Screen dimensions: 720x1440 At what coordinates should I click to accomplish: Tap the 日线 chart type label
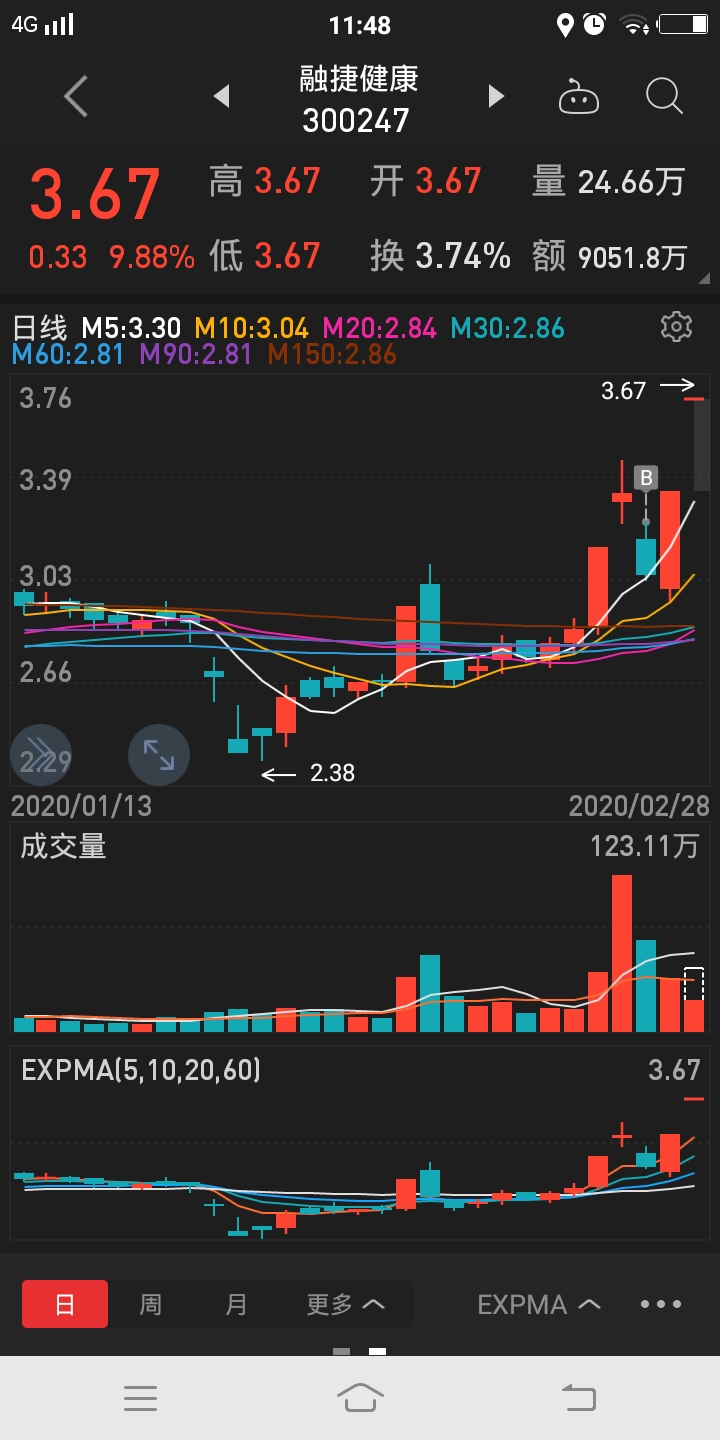coord(39,328)
